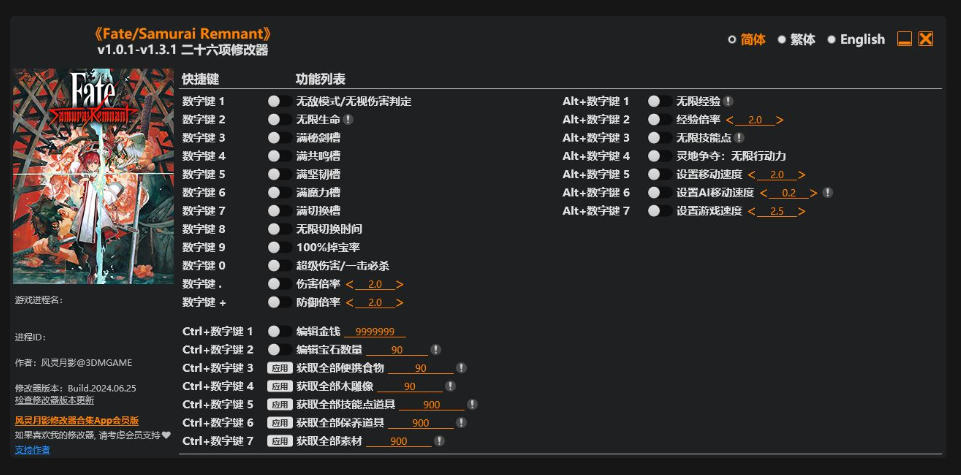Enable 无限生命 toggle
Viewport: 961px width, 475px height.
click(279, 120)
